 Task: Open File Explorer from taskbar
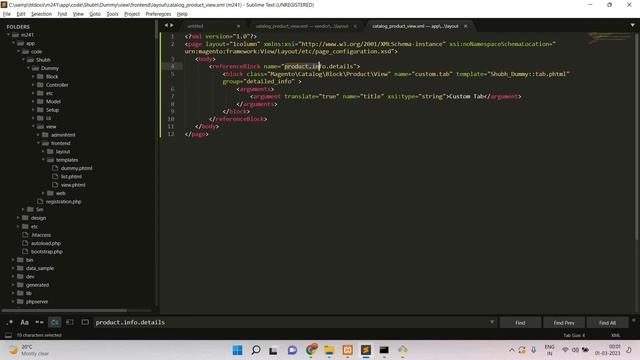(329, 350)
